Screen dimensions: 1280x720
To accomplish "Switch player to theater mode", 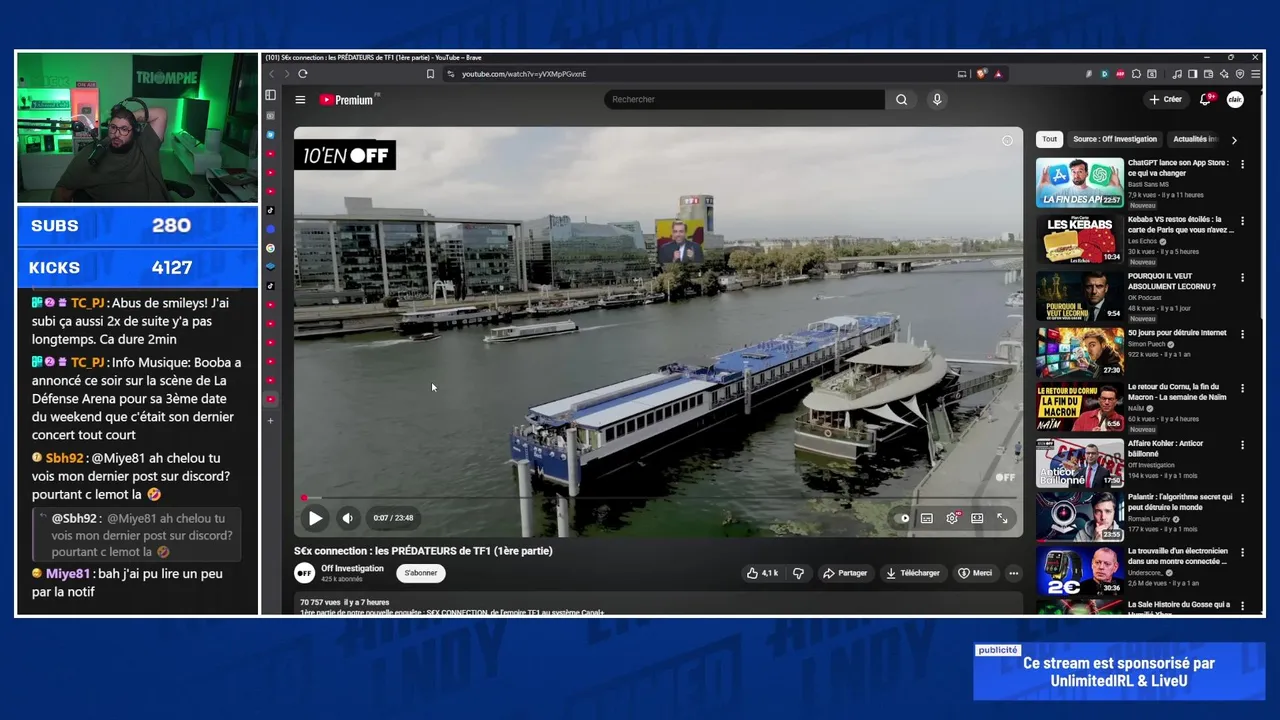I will pyautogui.click(x=977, y=518).
